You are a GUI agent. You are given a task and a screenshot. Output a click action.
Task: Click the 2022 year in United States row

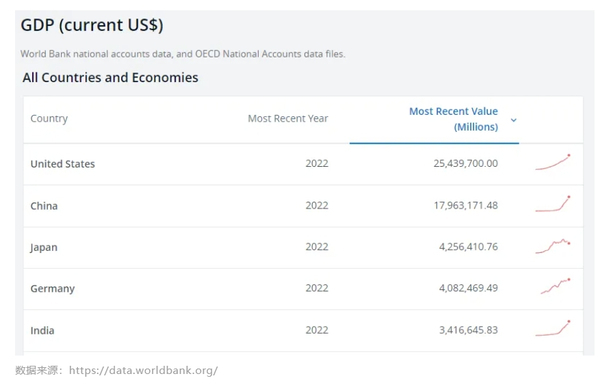[317, 163]
